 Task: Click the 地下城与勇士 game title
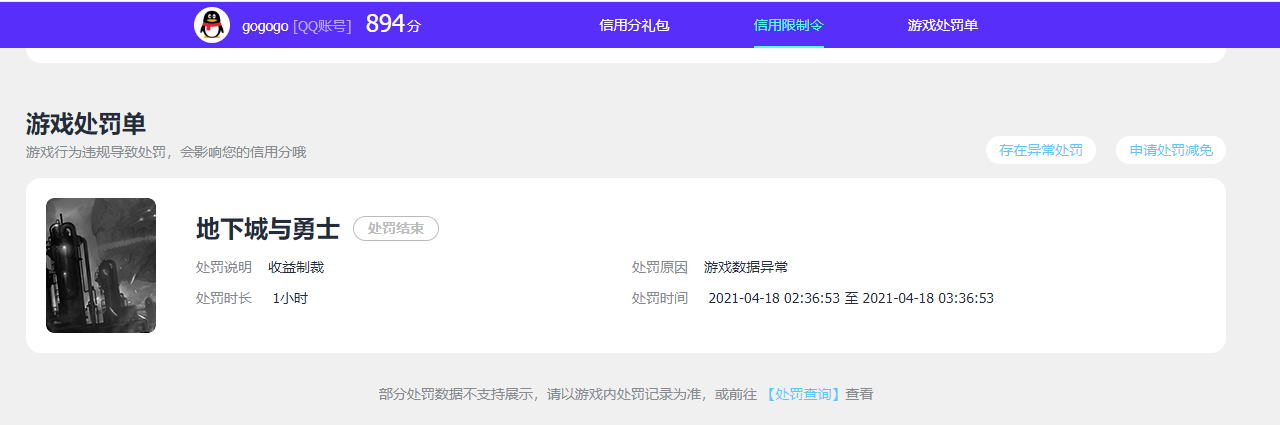(268, 229)
